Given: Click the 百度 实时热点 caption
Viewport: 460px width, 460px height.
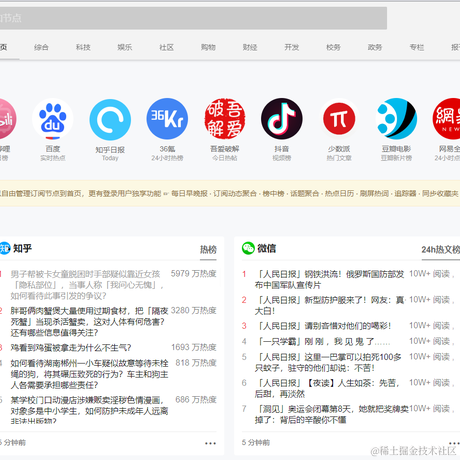Looking at the screenshot, I should pos(53,158).
